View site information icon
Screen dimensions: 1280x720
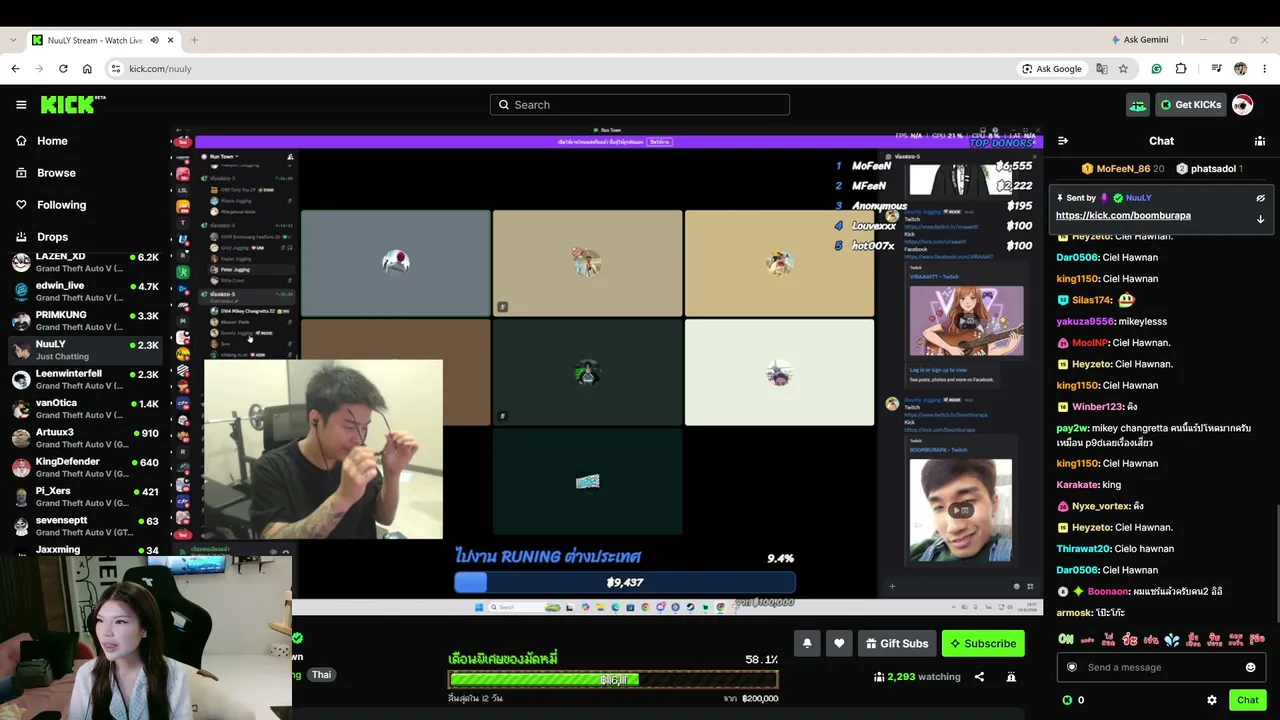point(116,69)
